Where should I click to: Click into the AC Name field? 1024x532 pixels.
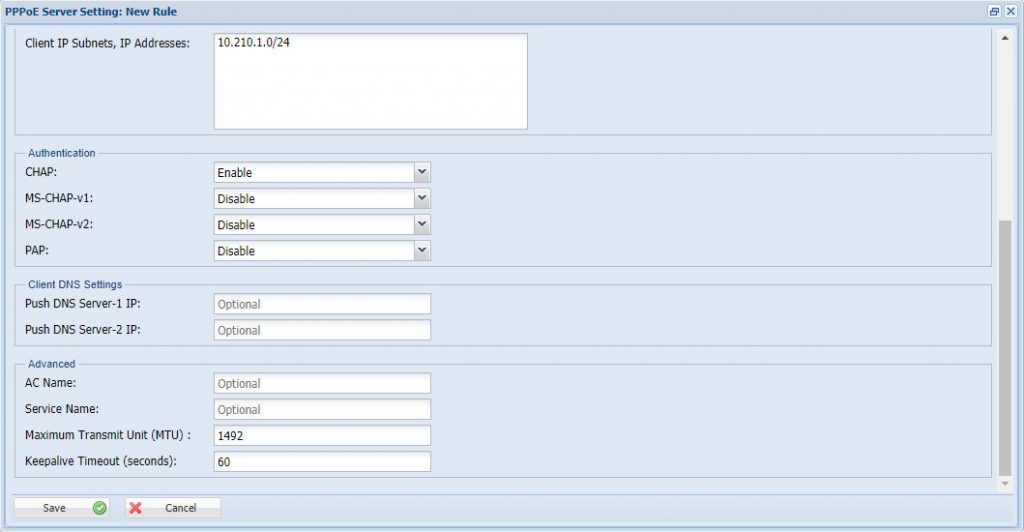(x=322, y=383)
